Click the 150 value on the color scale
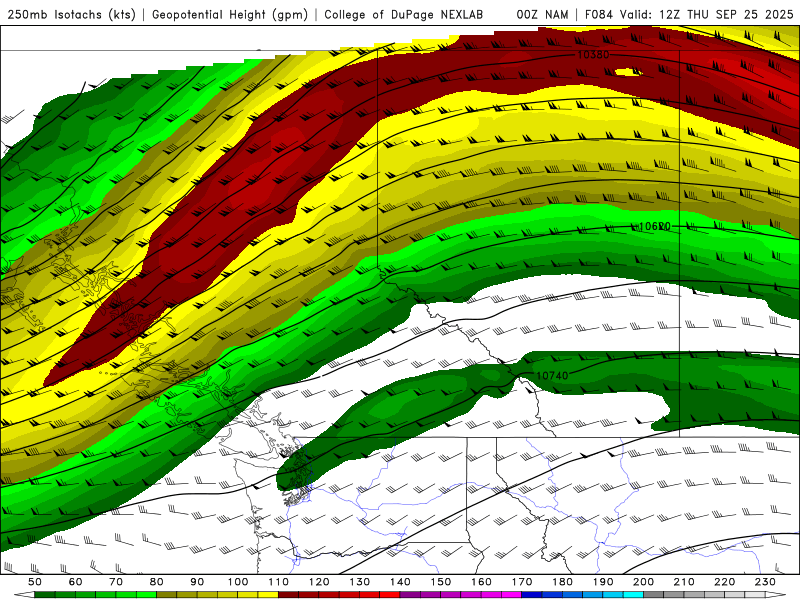The height and width of the screenshot is (600, 800). (x=441, y=582)
